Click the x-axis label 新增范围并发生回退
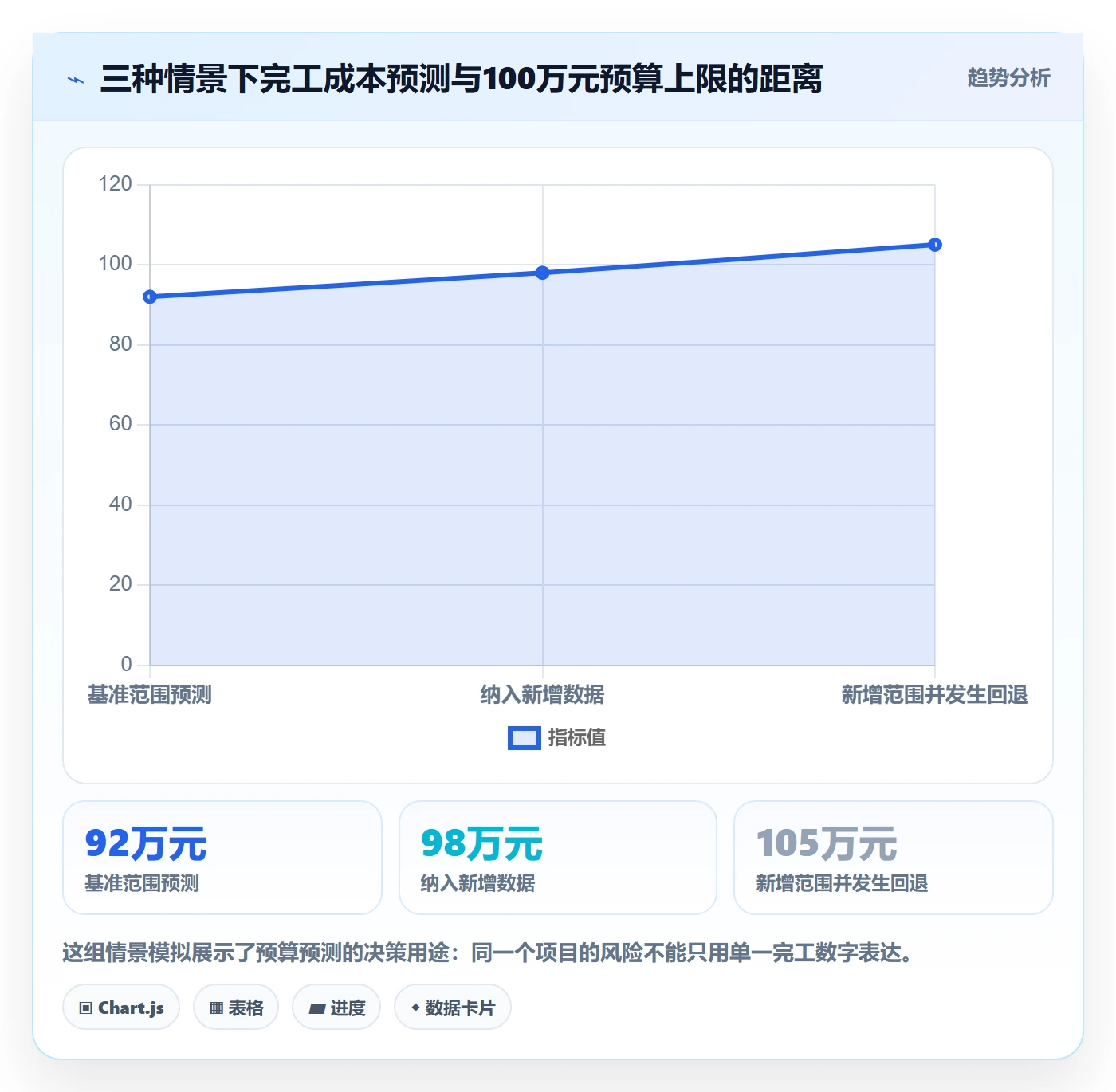 click(x=934, y=695)
